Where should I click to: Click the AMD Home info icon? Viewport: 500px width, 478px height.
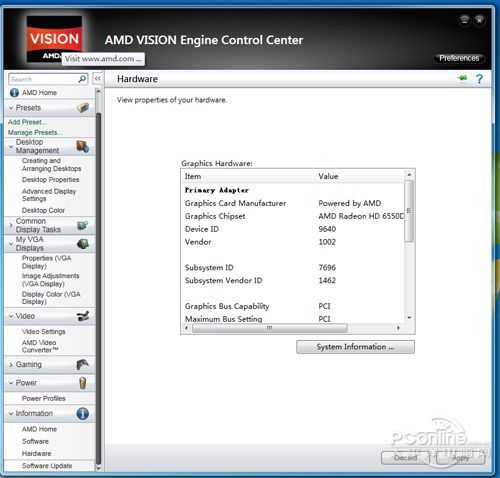point(14,93)
